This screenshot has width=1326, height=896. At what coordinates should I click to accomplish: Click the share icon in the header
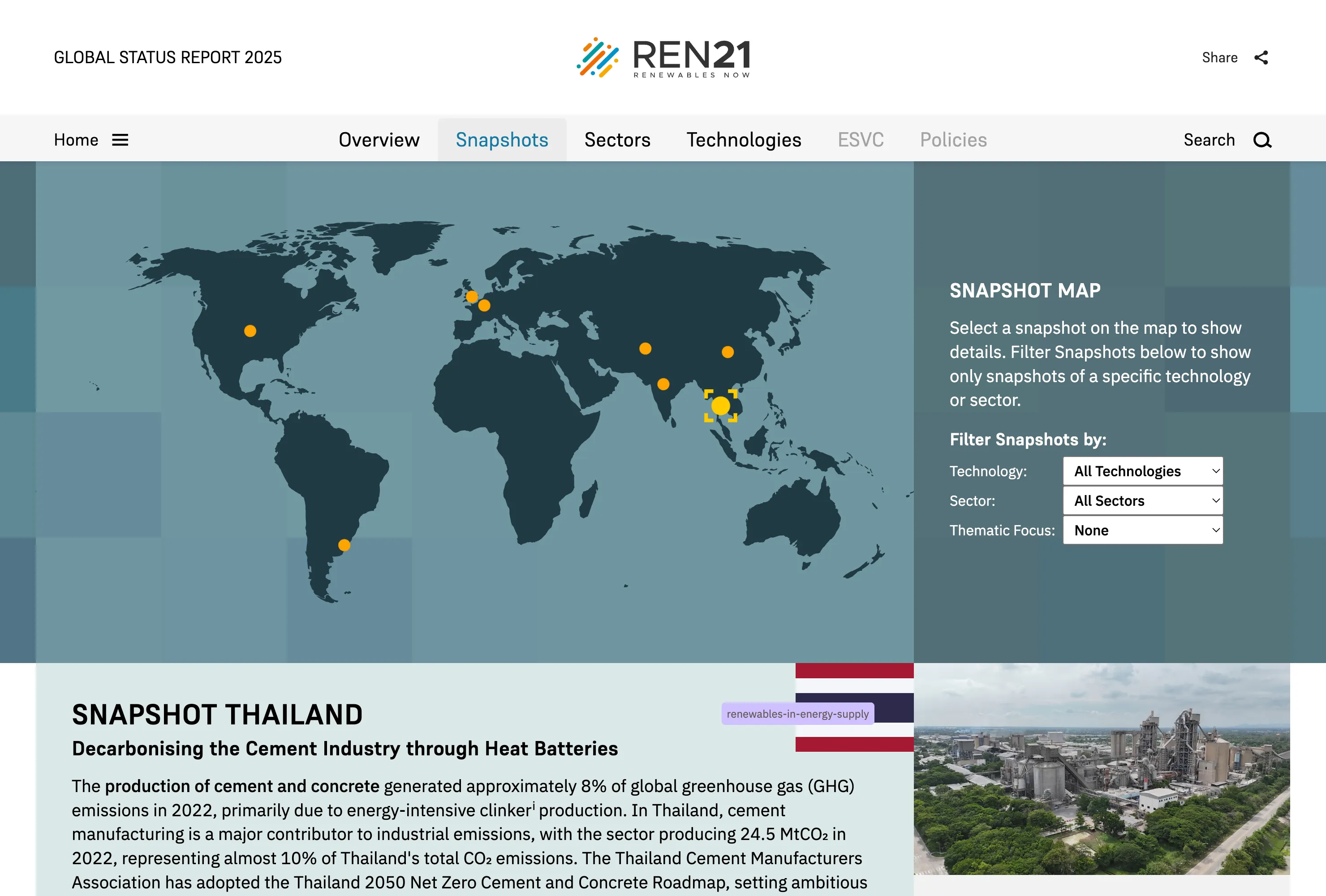pos(1261,58)
